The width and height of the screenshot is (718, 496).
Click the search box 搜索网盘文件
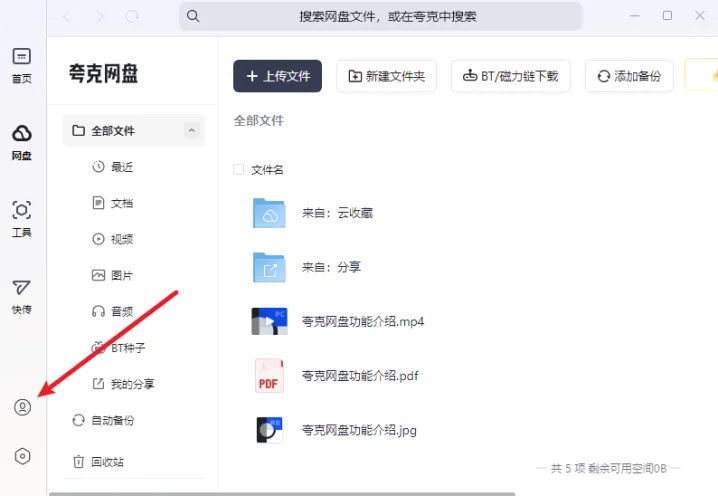(381, 16)
